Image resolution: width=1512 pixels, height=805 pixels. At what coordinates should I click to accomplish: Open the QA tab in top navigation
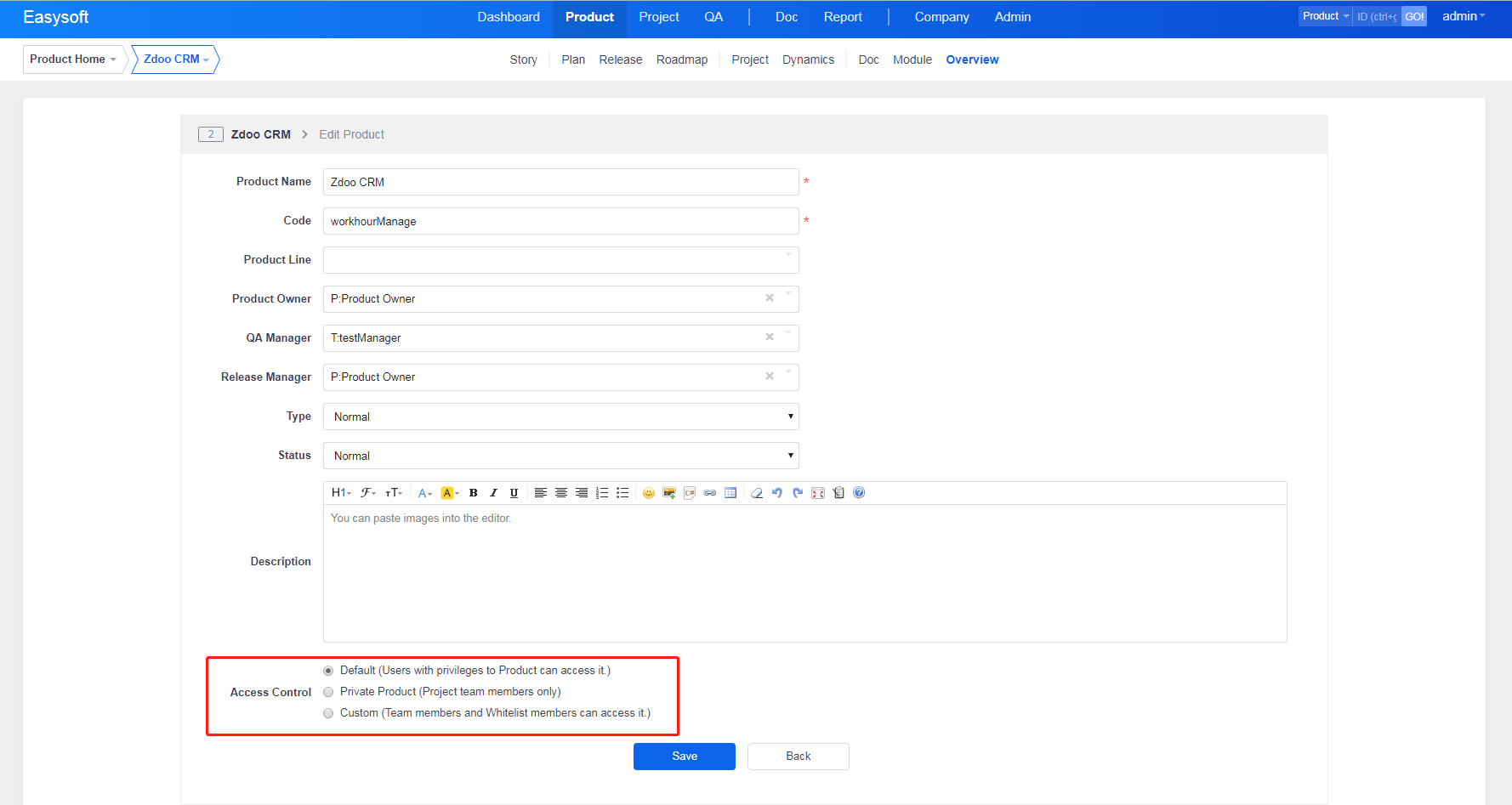(713, 17)
